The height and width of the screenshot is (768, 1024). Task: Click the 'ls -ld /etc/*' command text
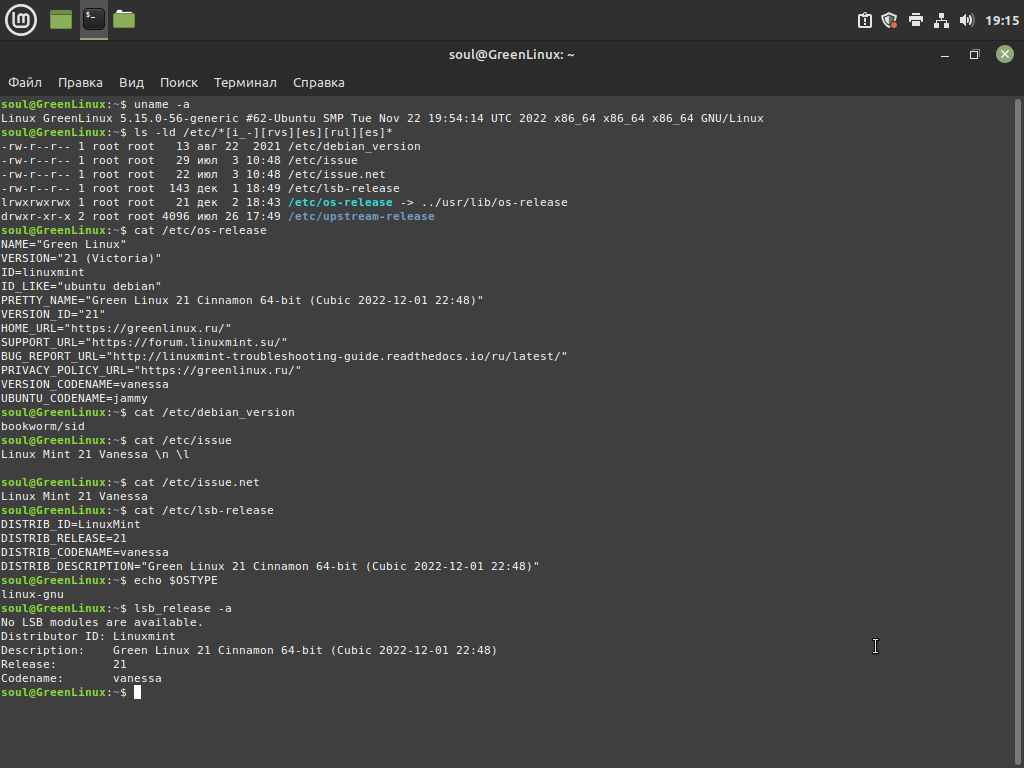pos(263,133)
